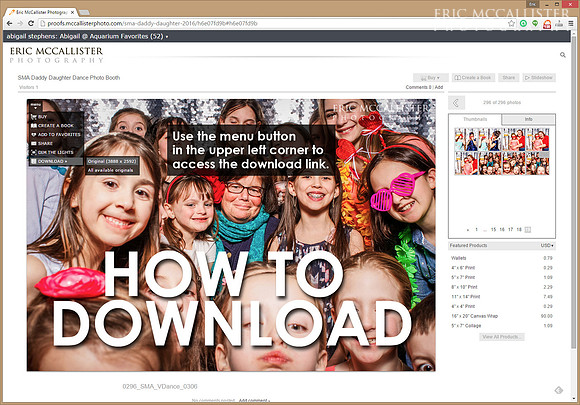Click the cart icon beside BUY in photo menu
Viewport: 580px width, 405px height.
tap(34, 117)
